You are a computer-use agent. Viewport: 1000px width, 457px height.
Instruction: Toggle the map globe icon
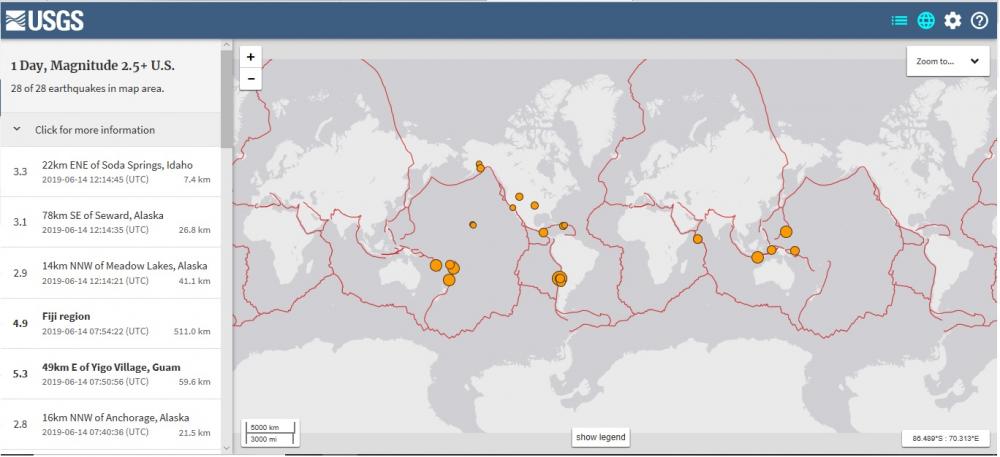coord(926,21)
